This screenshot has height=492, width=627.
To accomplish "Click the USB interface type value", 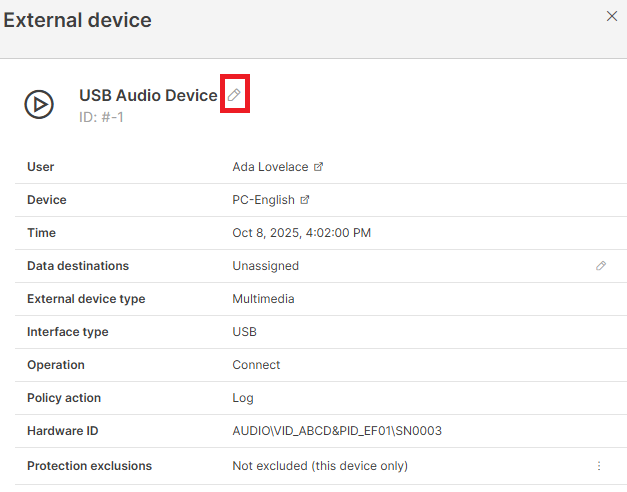I will 244,332.
